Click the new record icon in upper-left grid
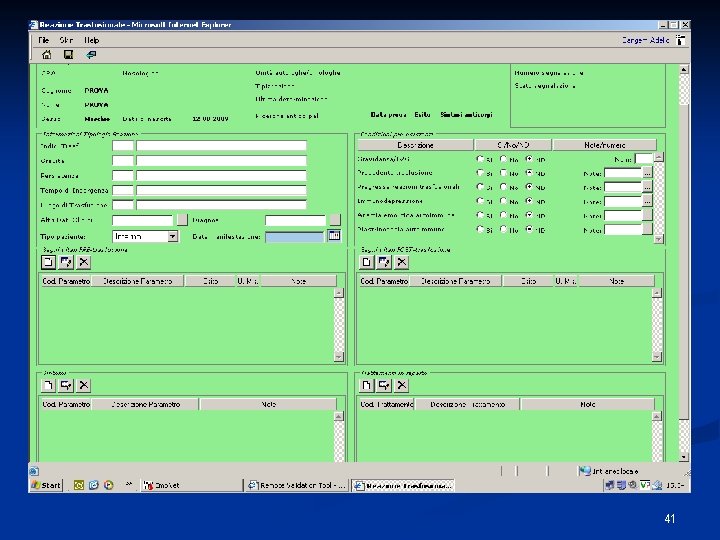Screen dimensions: 720x540 coord(47,262)
